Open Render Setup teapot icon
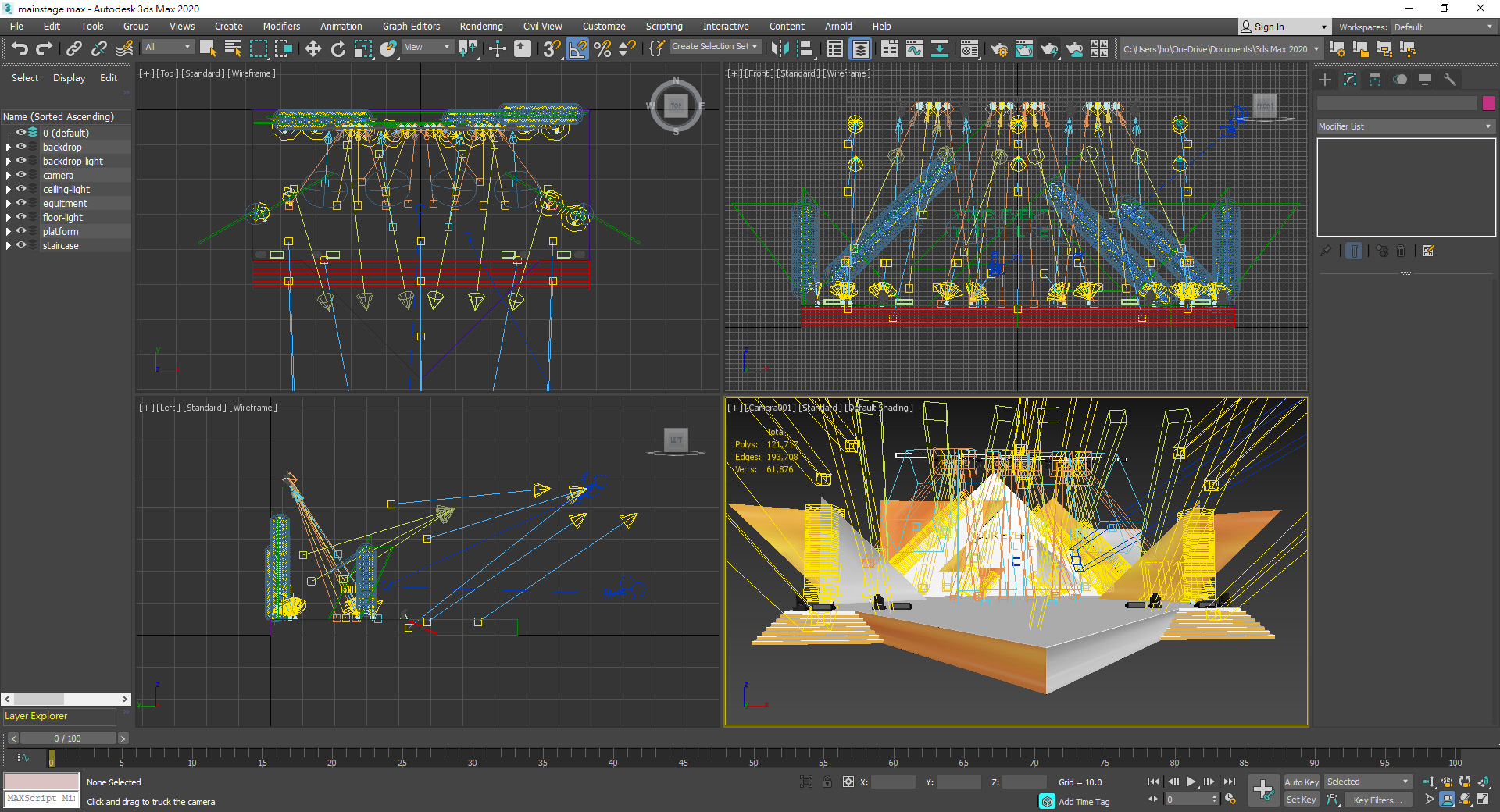The width and height of the screenshot is (1500, 812). pos(998,49)
